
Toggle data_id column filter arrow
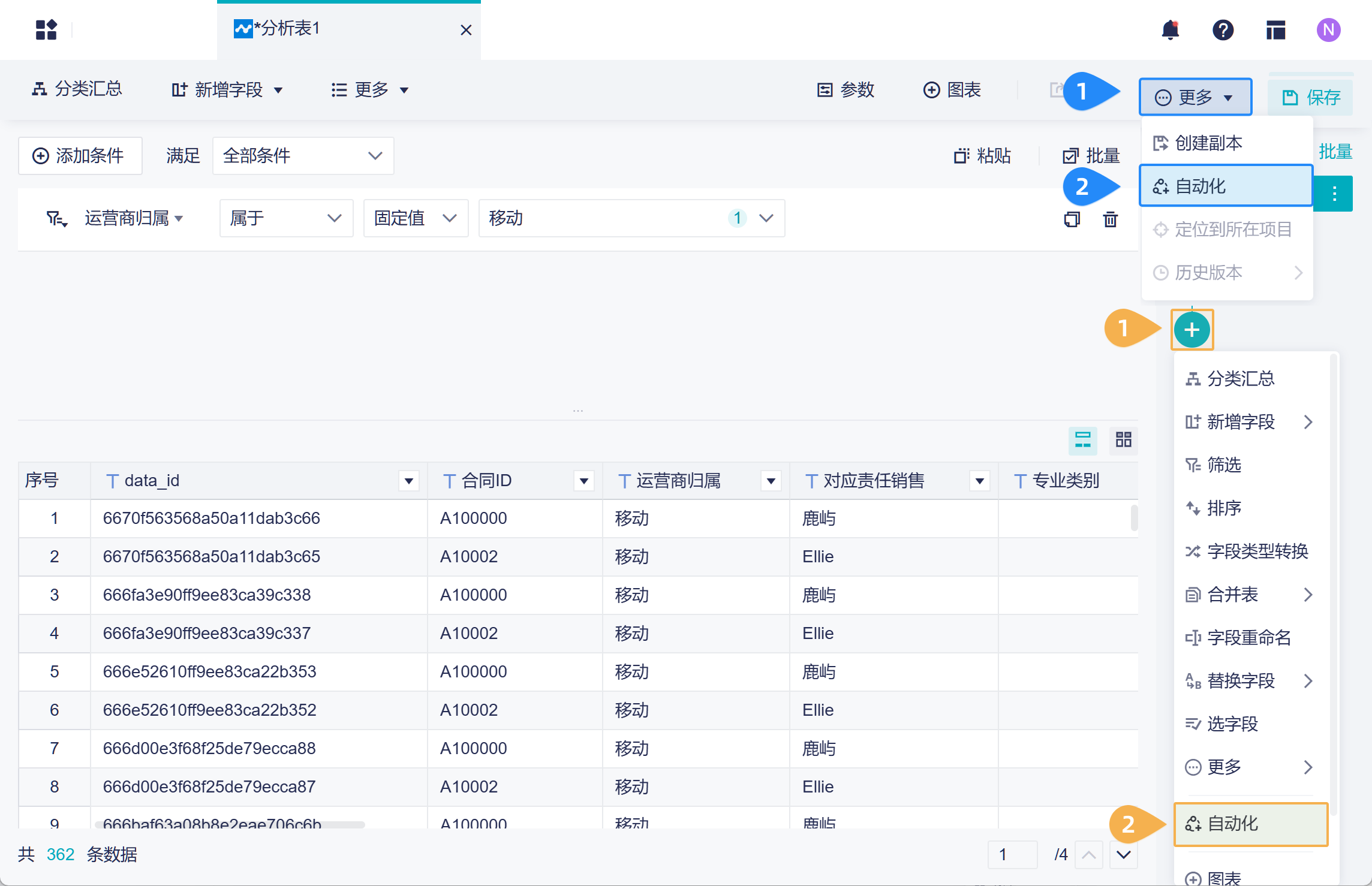point(409,481)
